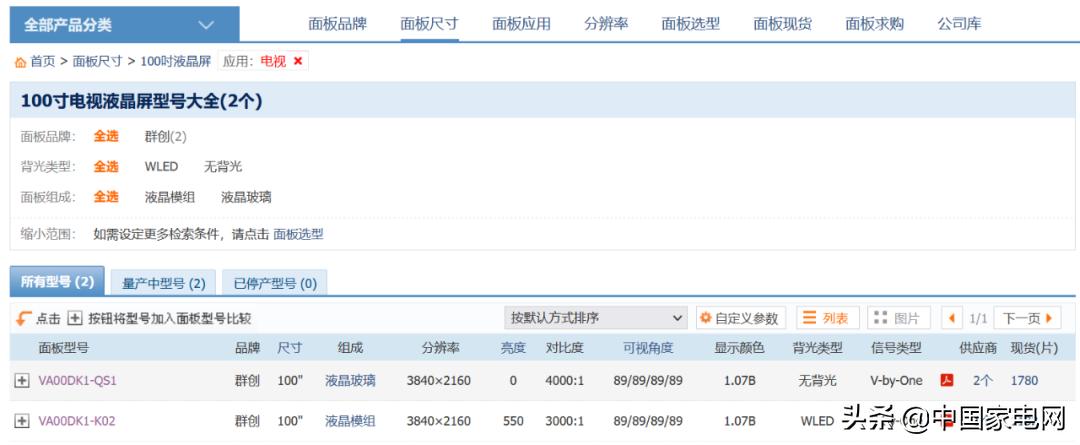Screen dimensions: 1080x445
Task: Go to previous page arrow
Action: pyautogui.click(x=951, y=318)
